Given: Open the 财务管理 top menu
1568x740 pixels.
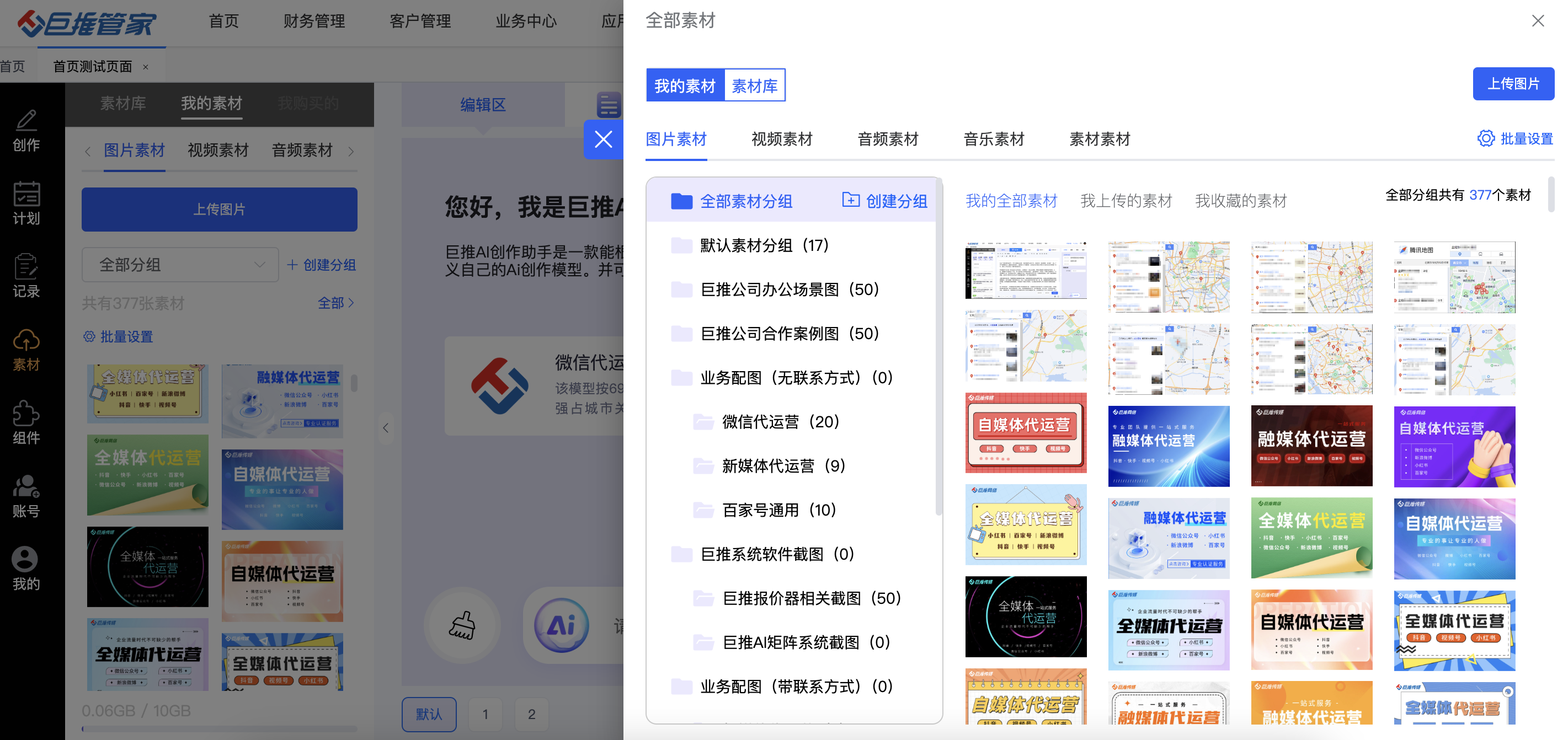Looking at the screenshot, I should point(313,22).
